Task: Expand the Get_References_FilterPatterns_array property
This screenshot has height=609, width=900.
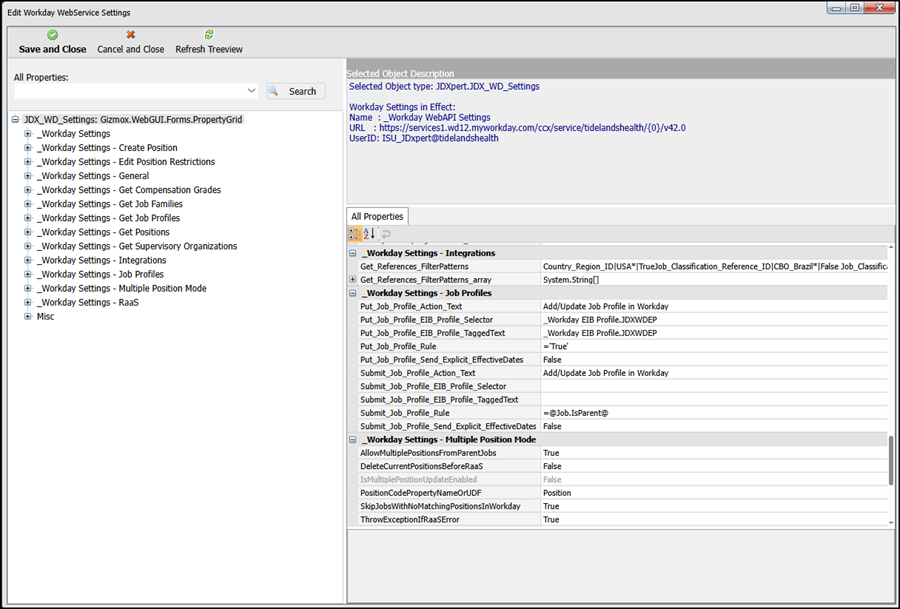Action: [352, 280]
